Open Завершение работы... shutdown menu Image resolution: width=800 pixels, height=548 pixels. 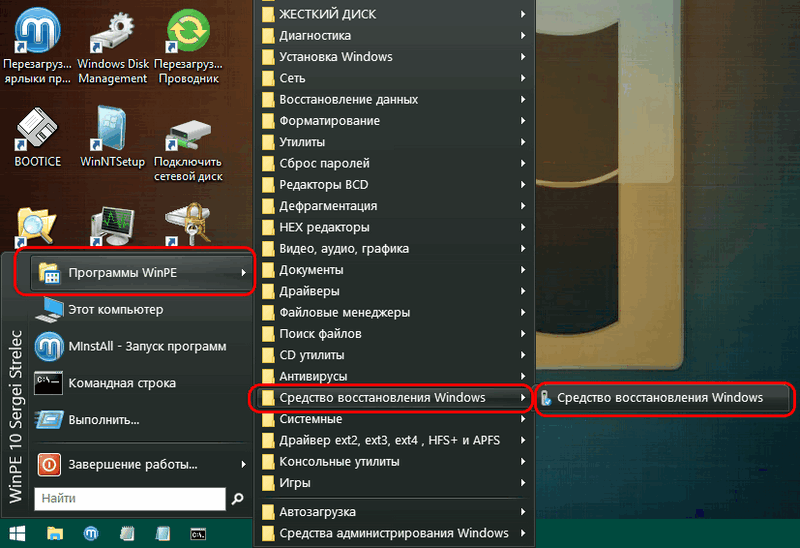pos(140,464)
